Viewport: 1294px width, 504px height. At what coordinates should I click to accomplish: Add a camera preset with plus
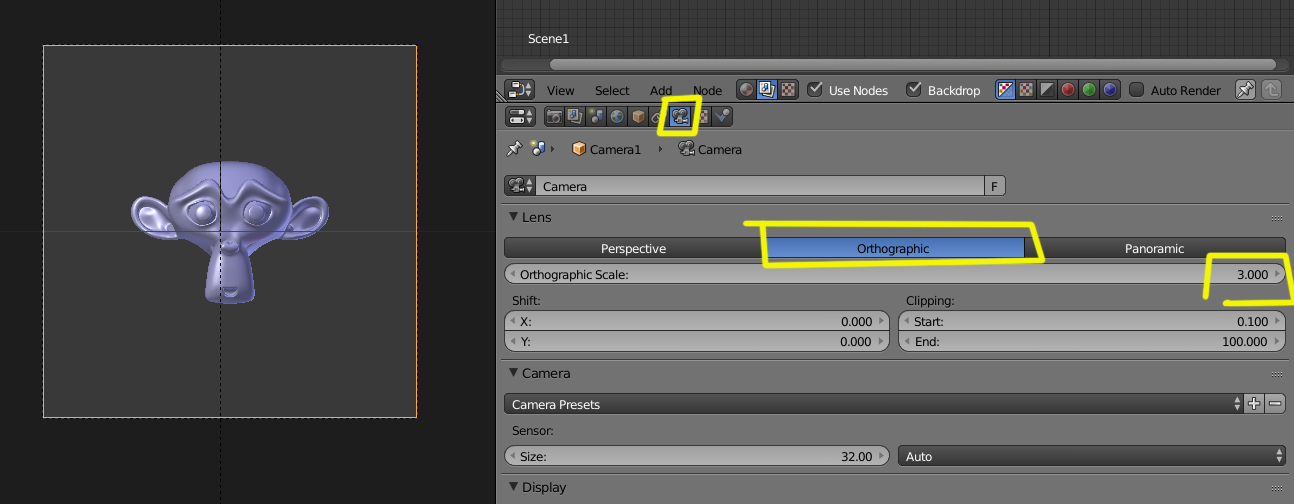pyautogui.click(x=1255, y=404)
